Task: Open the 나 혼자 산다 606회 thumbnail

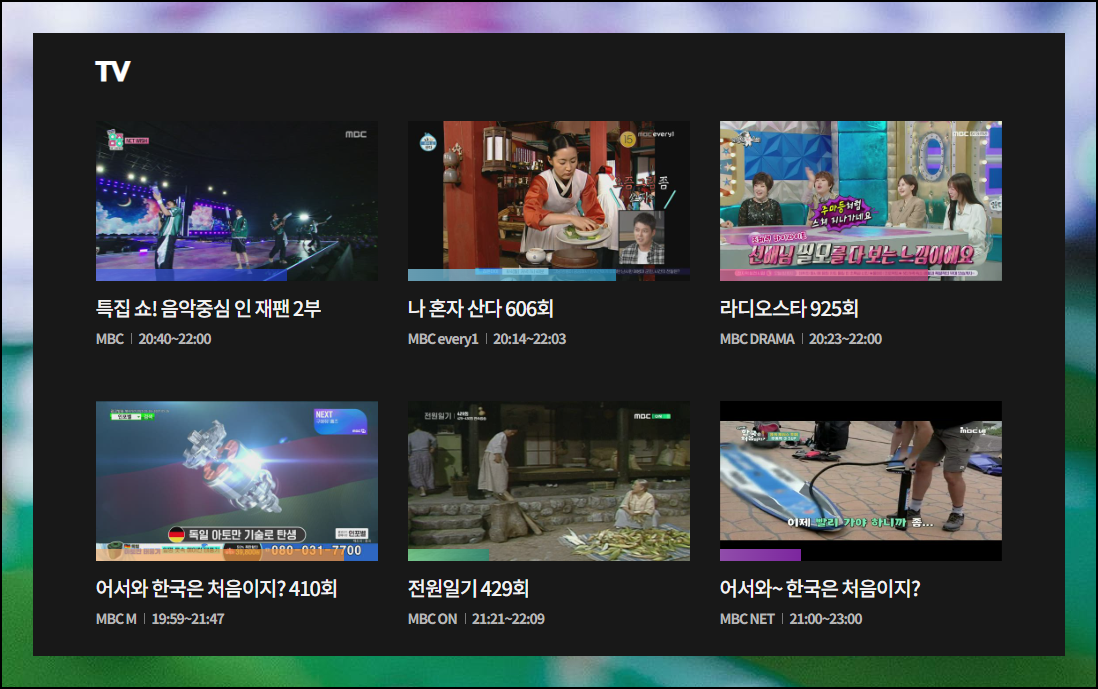Action: point(549,201)
